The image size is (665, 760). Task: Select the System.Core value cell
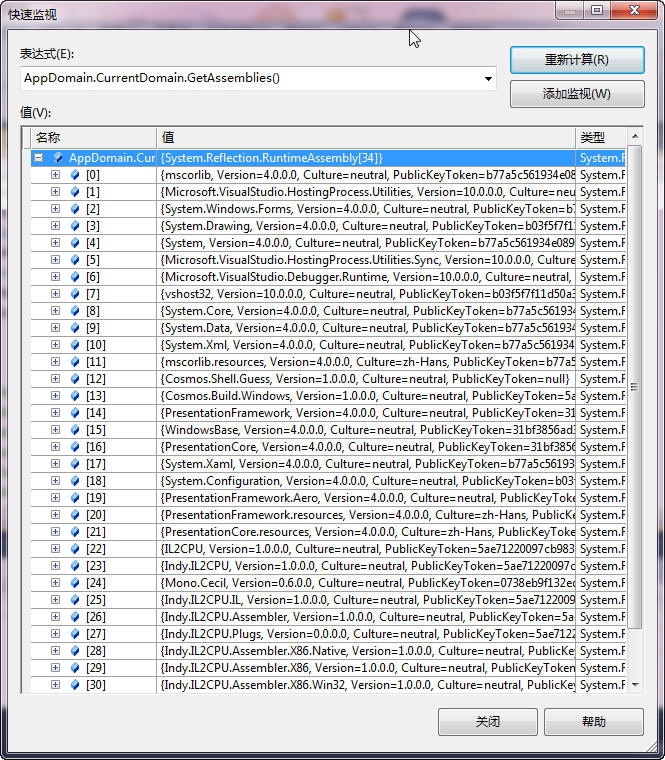click(366, 311)
